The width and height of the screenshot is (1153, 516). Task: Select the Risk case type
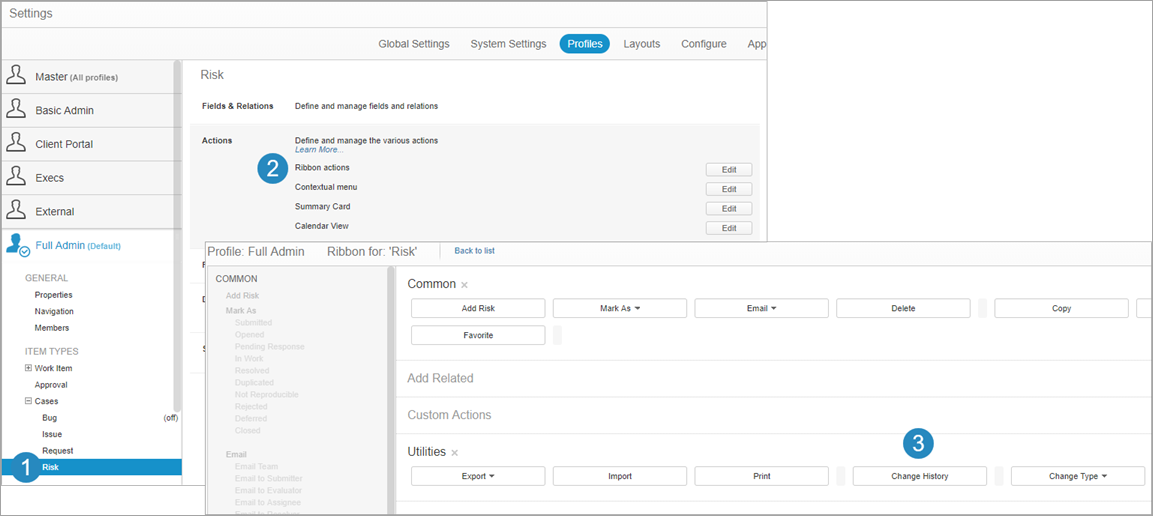(91, 467)
